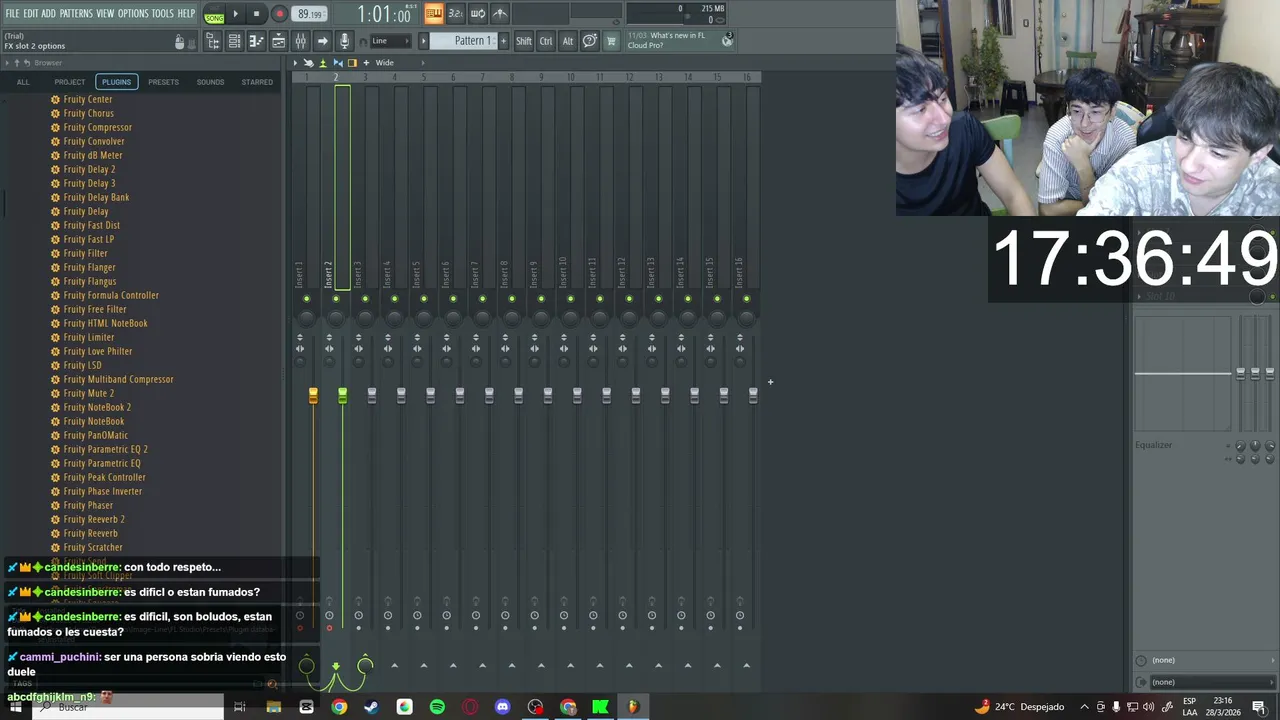
Task: Toggle Song/Pattern mode button
Action: point(214,14)
